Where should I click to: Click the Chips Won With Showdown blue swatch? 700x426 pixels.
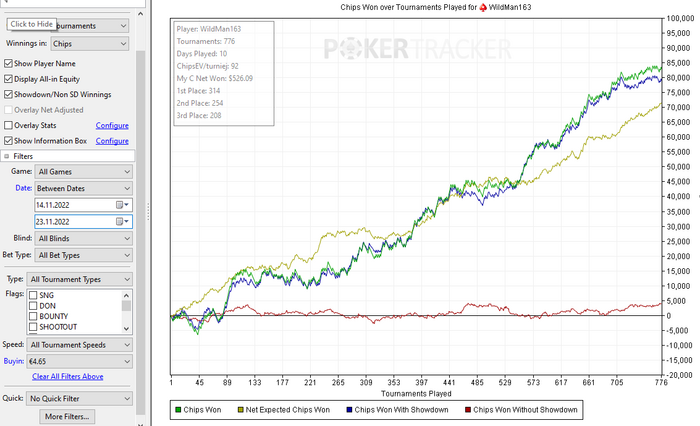[350, 409]
